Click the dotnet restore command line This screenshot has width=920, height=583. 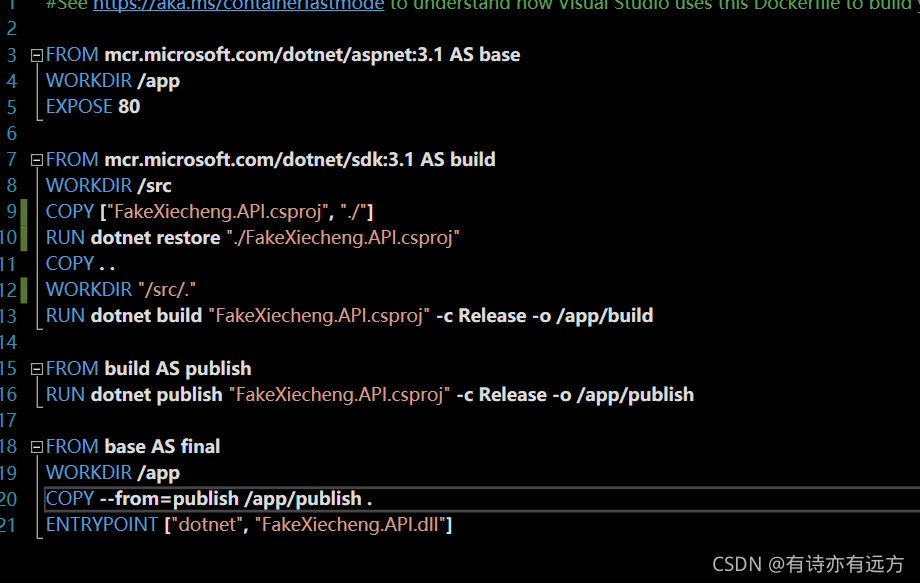coord(252,238)
